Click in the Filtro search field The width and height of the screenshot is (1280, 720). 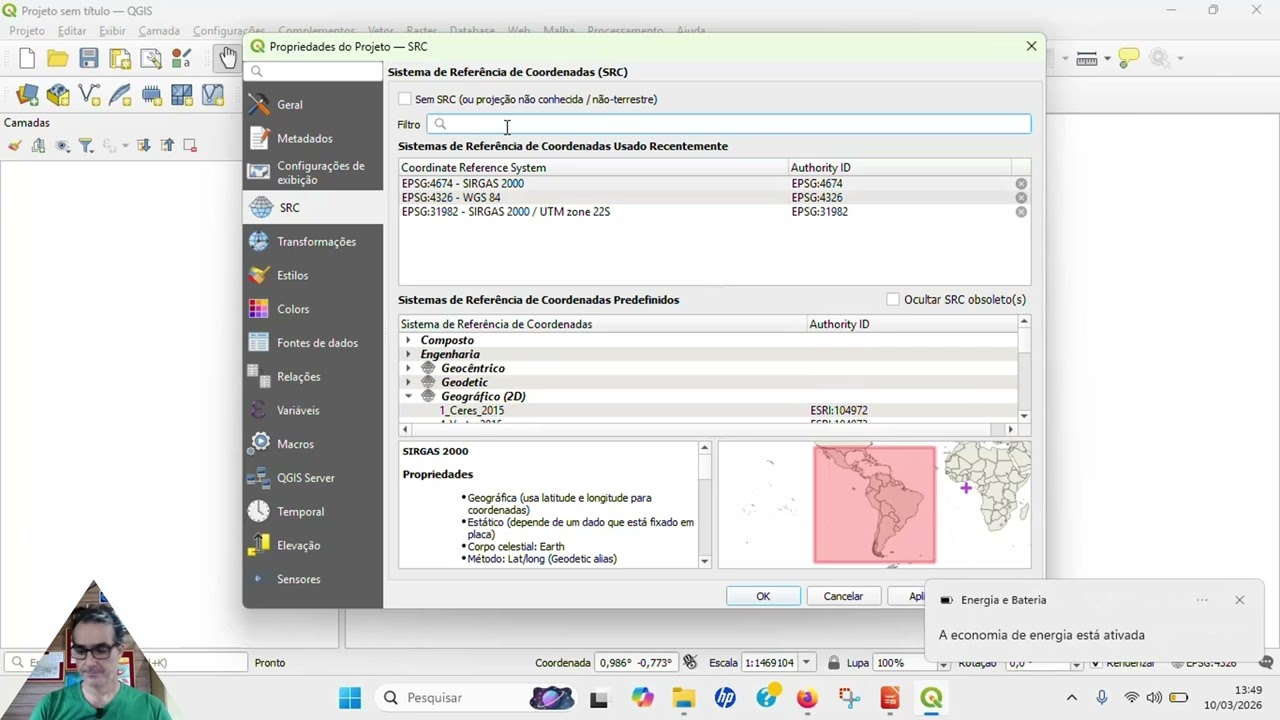(x=729, y=124)
